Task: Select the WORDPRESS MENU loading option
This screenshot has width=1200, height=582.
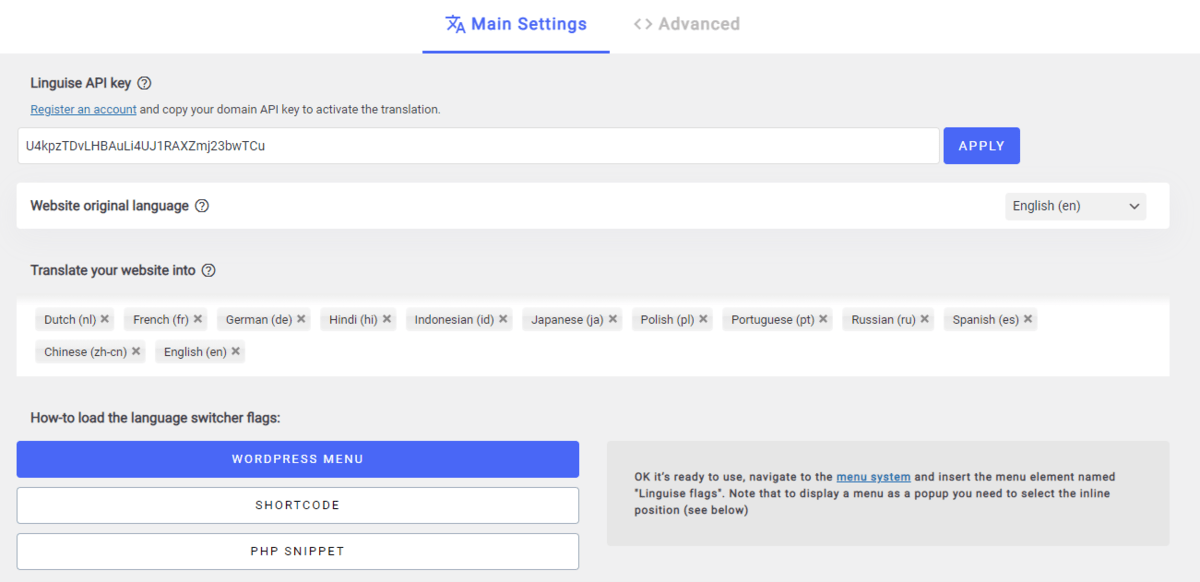Action: pyautogui.click(x=298, y=459)
